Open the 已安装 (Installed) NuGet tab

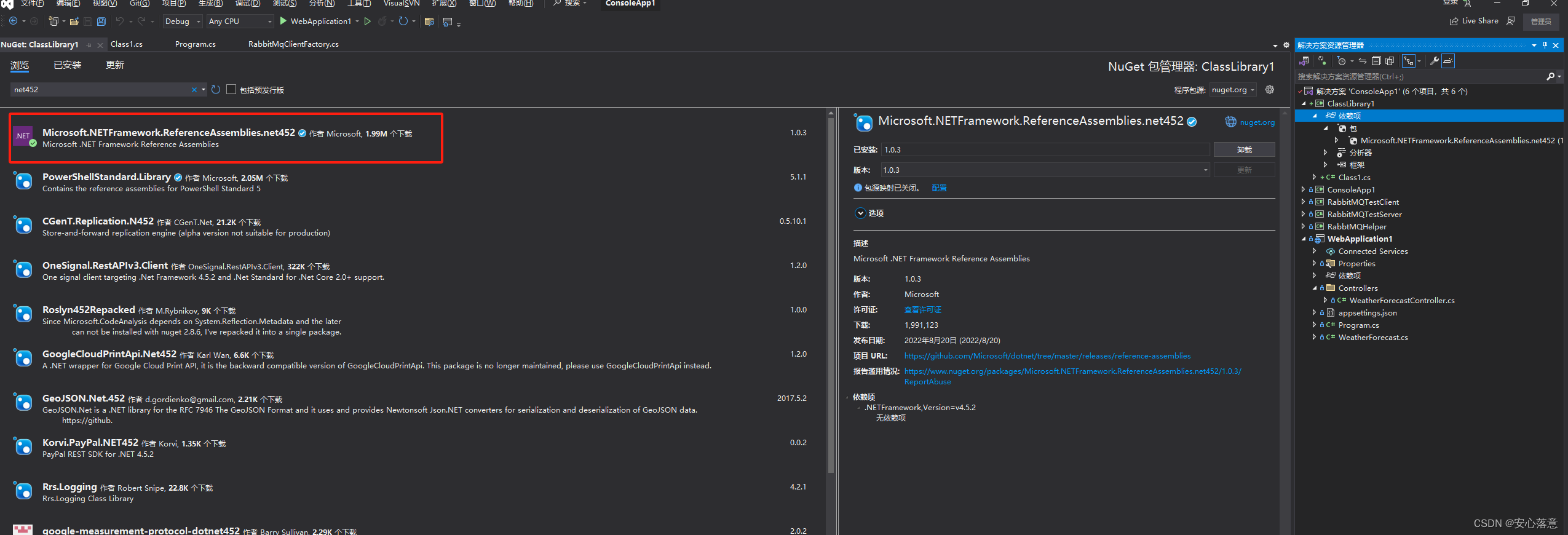[67, 65]
